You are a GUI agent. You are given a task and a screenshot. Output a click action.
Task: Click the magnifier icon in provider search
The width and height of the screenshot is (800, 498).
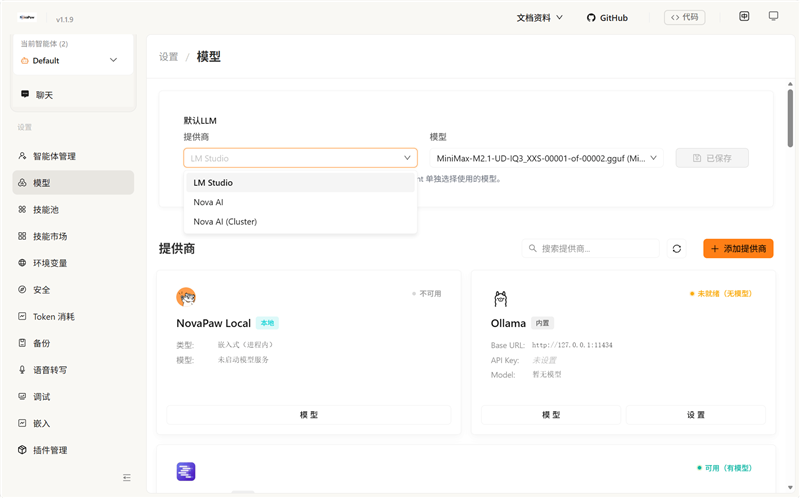[532, 248]
